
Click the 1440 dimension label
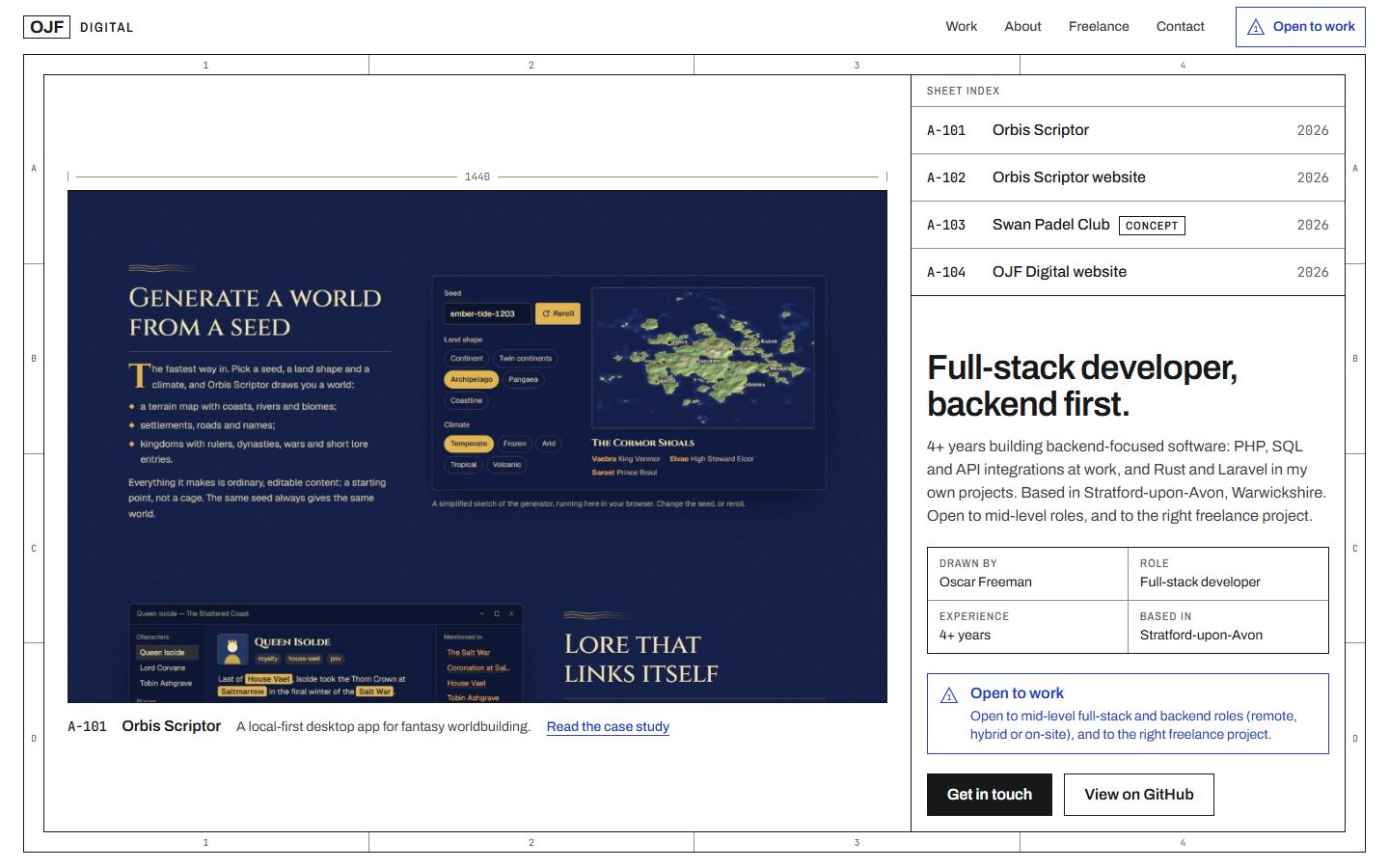[x=477, y=176]
